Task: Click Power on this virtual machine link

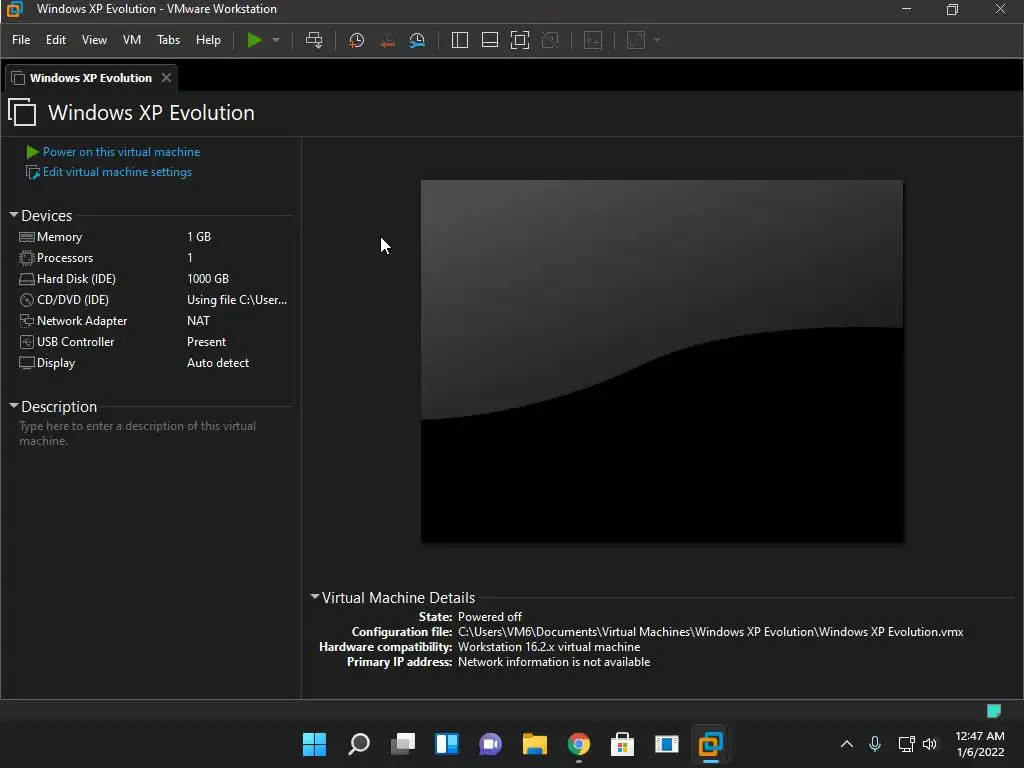Action: pos(121,152)
